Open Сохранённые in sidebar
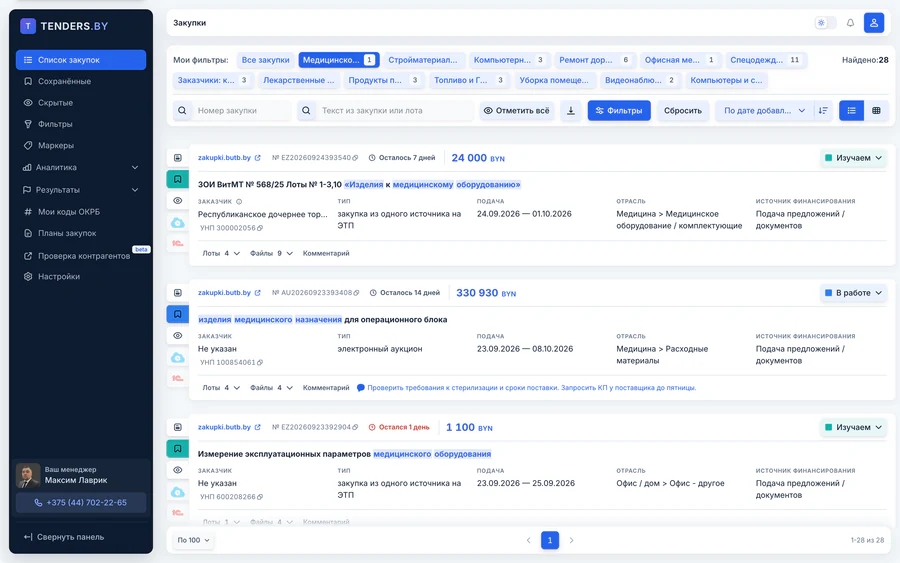Viewport: 900px width, 563px height. coord(81,81)
